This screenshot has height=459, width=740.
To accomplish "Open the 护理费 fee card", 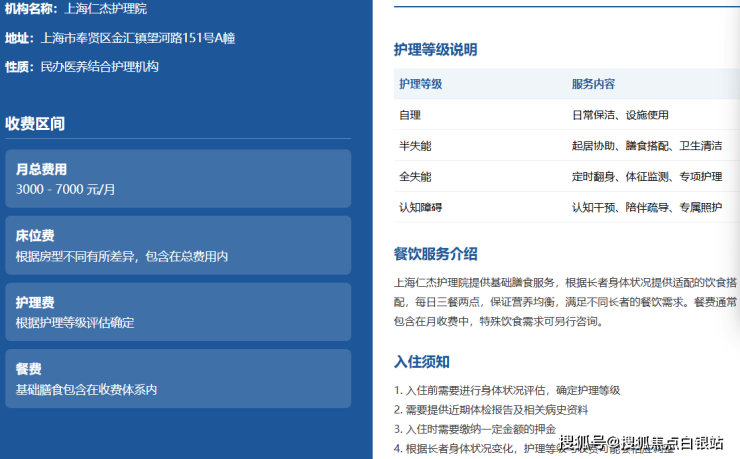I will click(x=178, y=312).
